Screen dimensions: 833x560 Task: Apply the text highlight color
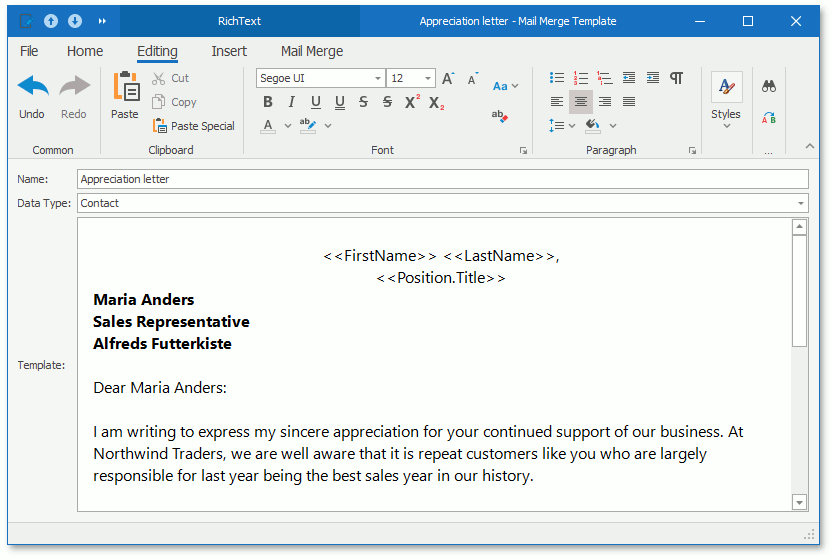coord(308,126)
